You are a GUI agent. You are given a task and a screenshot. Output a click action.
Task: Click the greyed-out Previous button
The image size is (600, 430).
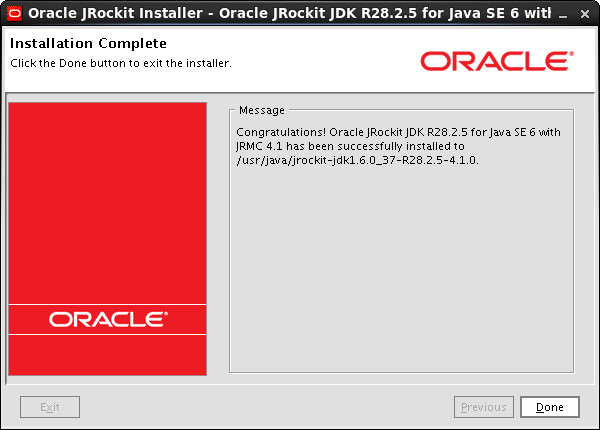pyautogui.click(x=484, y=407)
